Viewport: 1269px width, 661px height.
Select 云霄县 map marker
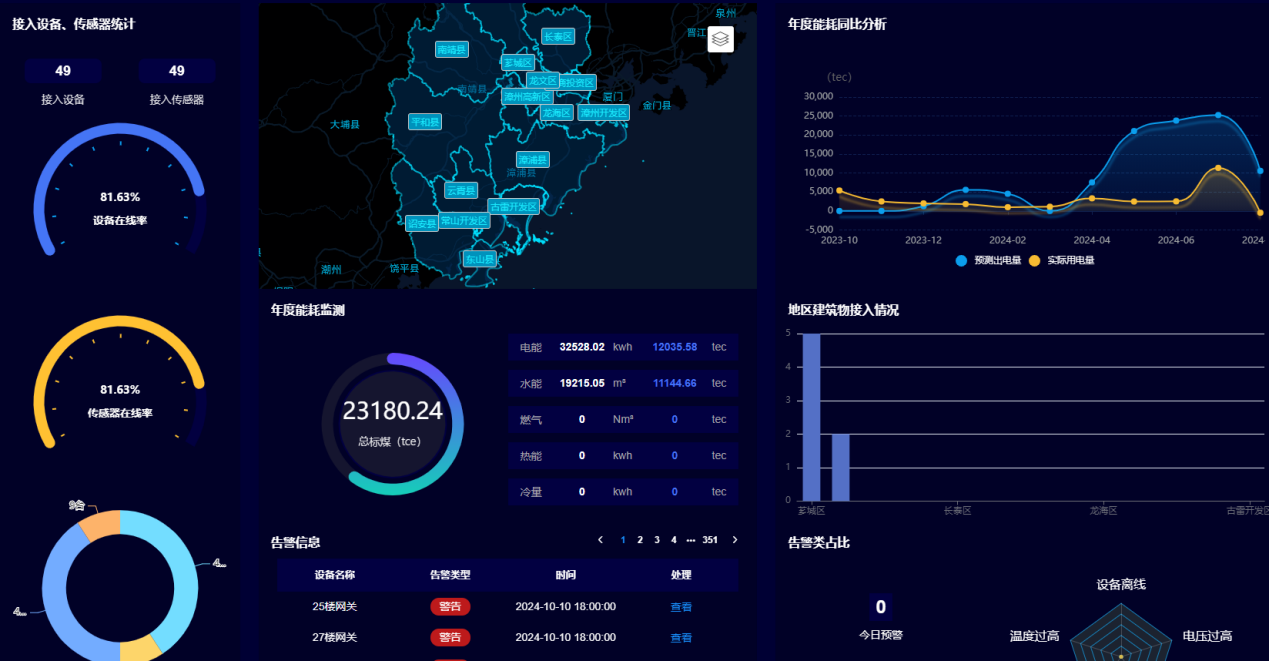[461, 190]
